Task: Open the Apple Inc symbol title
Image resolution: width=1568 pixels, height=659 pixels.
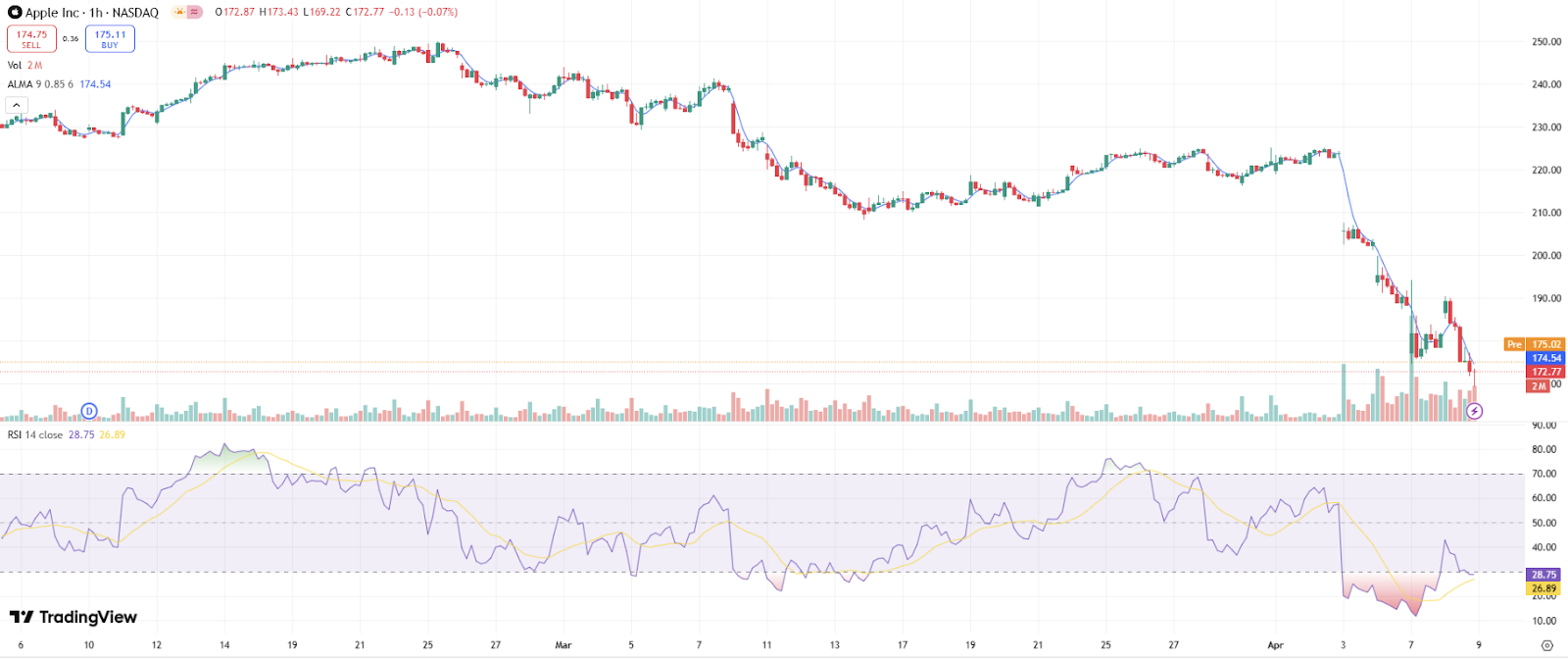Action: [x=91, y=13]
